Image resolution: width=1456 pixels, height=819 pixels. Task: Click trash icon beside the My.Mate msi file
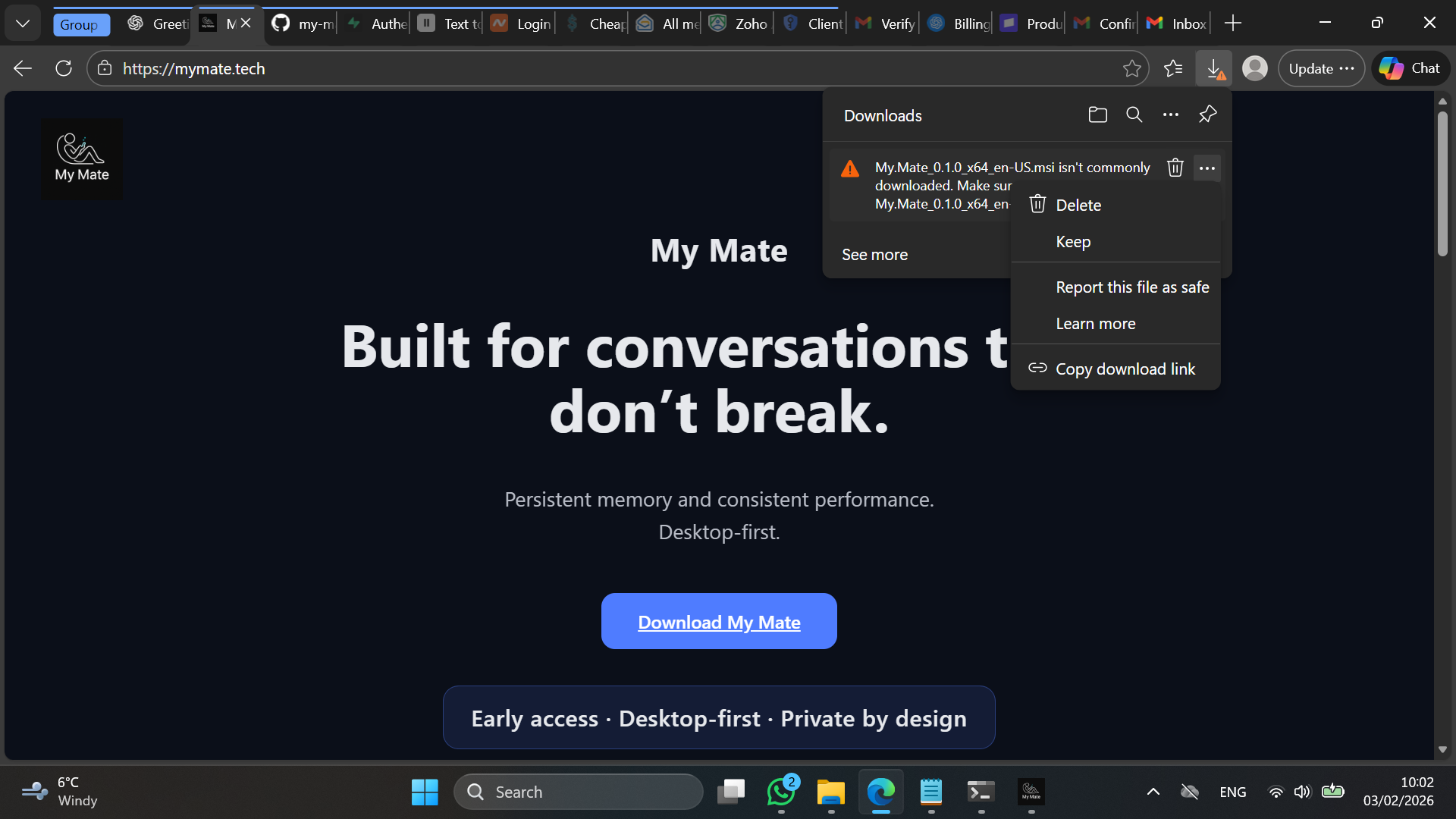pos(1175,168)
